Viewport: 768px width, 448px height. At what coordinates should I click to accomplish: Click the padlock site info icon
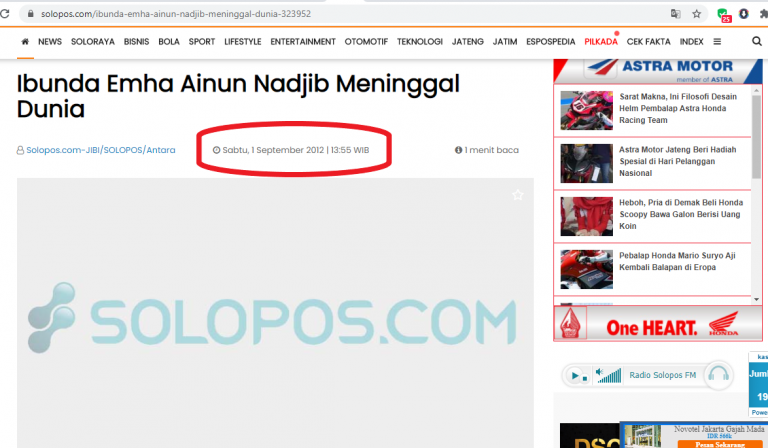[x=30, y=14]
